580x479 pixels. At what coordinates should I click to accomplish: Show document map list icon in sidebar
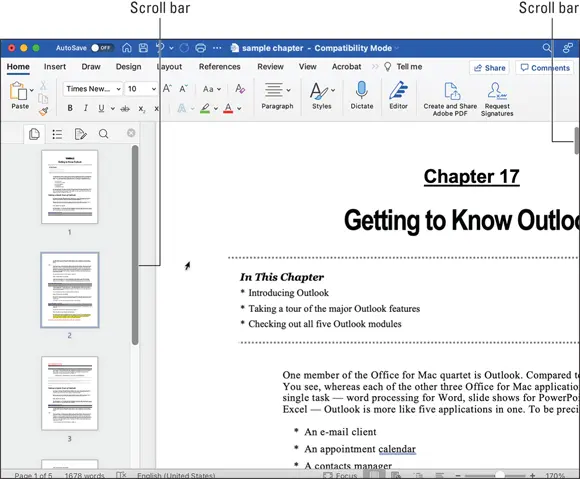57,134
